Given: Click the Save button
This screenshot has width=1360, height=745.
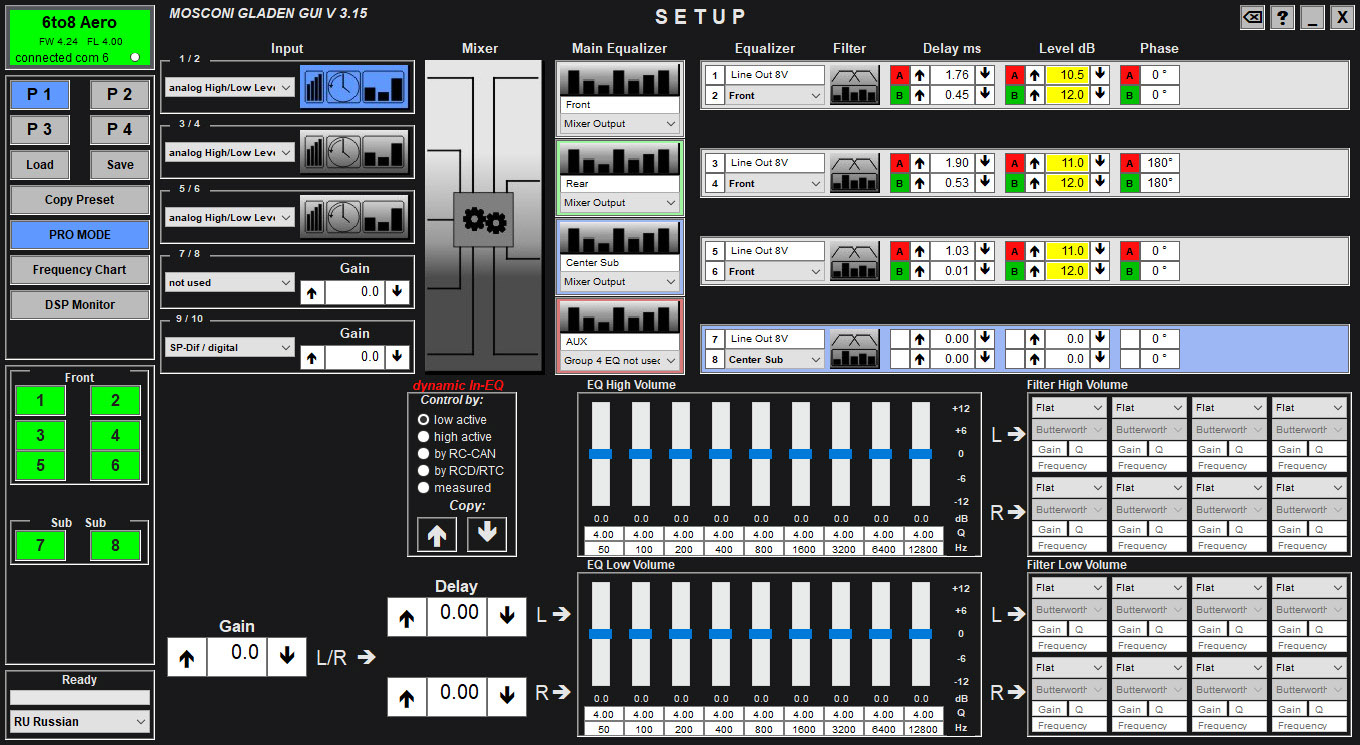Looking at the screenshot, I should pyautogui.click(x=120, y=165).
